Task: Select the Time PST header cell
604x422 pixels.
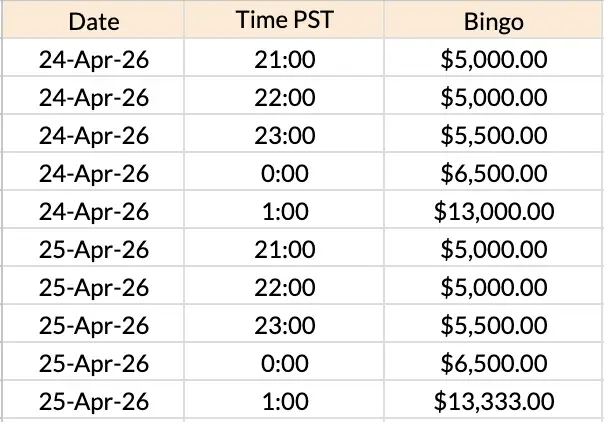Action: click(x=286, y=22)
